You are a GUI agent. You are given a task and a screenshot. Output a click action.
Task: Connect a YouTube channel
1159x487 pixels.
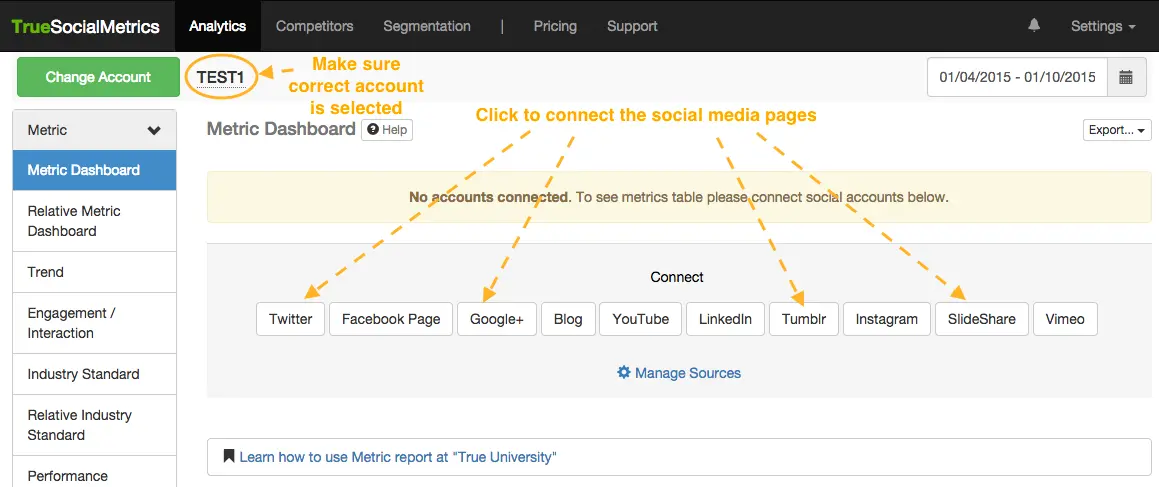coord(641,319)
